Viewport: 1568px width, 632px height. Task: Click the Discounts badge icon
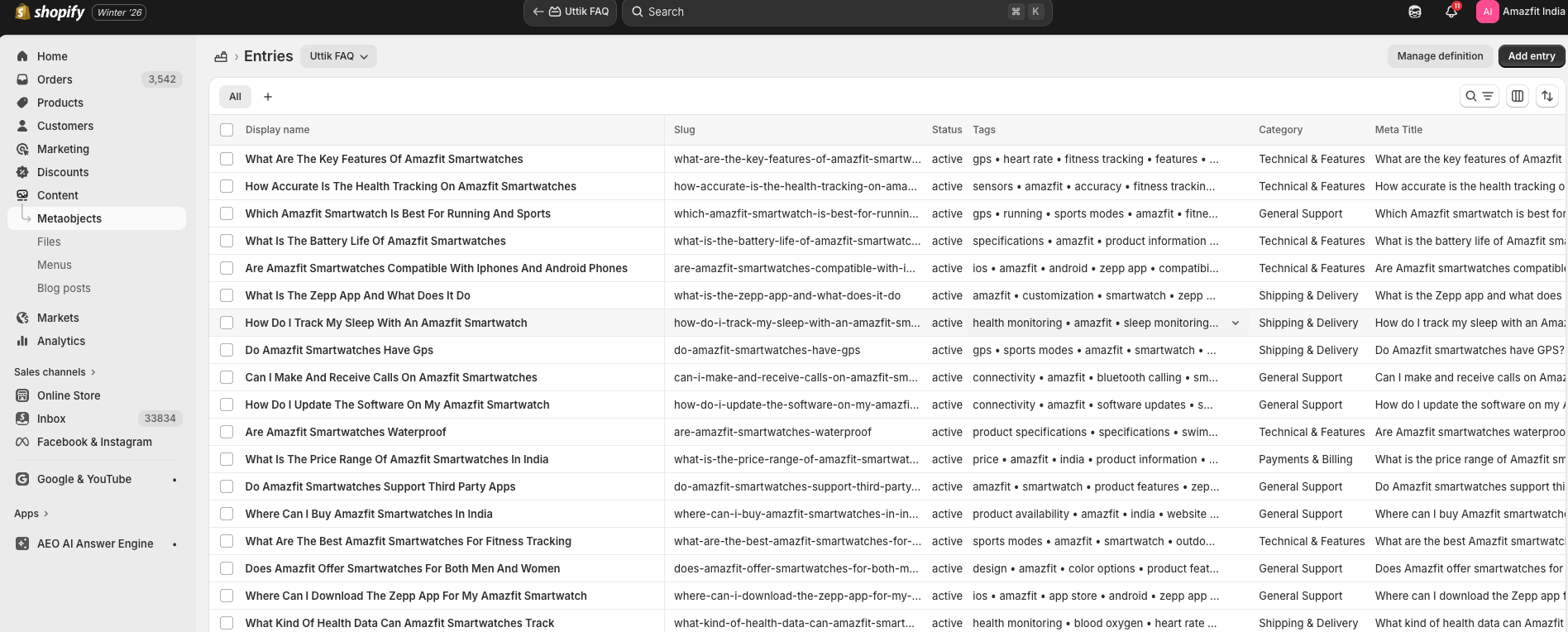click(x=22, y=172)
